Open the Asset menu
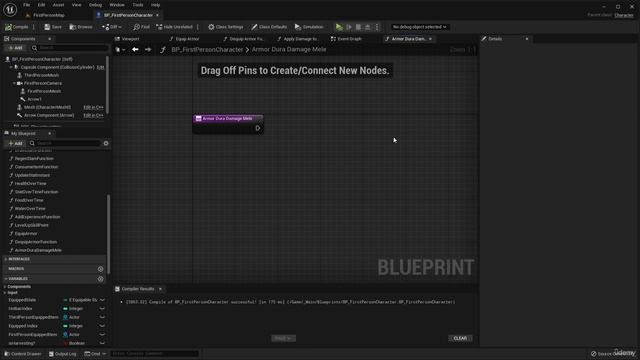 58,5
